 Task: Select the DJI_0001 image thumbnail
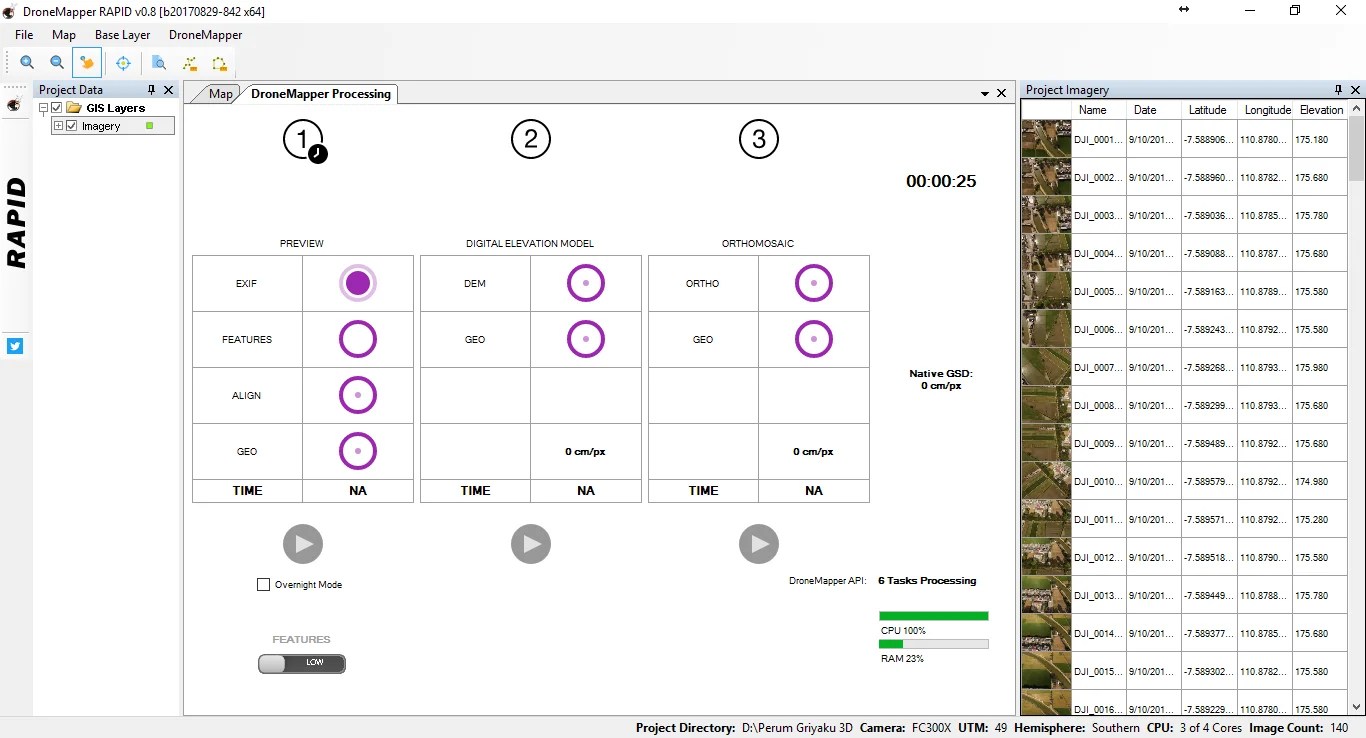click(1045, 139)
